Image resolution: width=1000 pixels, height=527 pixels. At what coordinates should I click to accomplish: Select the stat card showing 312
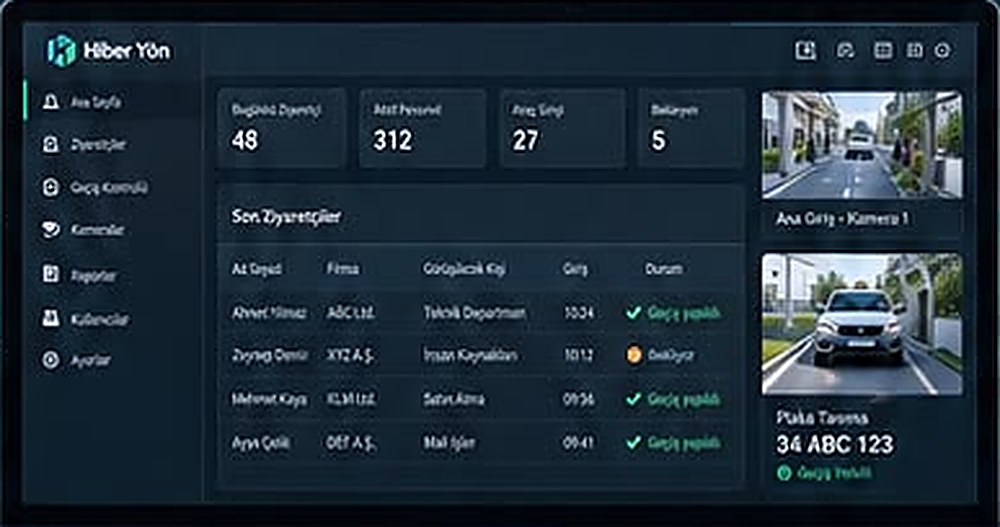(422, 128)
